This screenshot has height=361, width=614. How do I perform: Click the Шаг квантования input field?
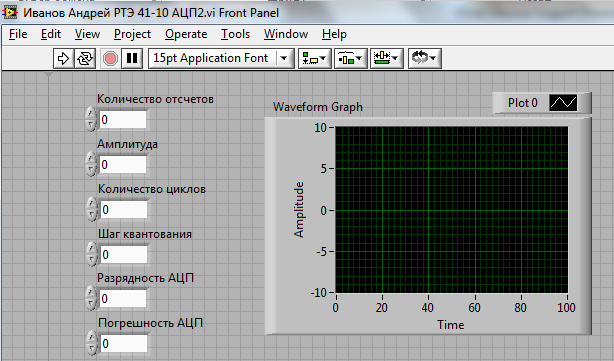(x=123, y=255)
